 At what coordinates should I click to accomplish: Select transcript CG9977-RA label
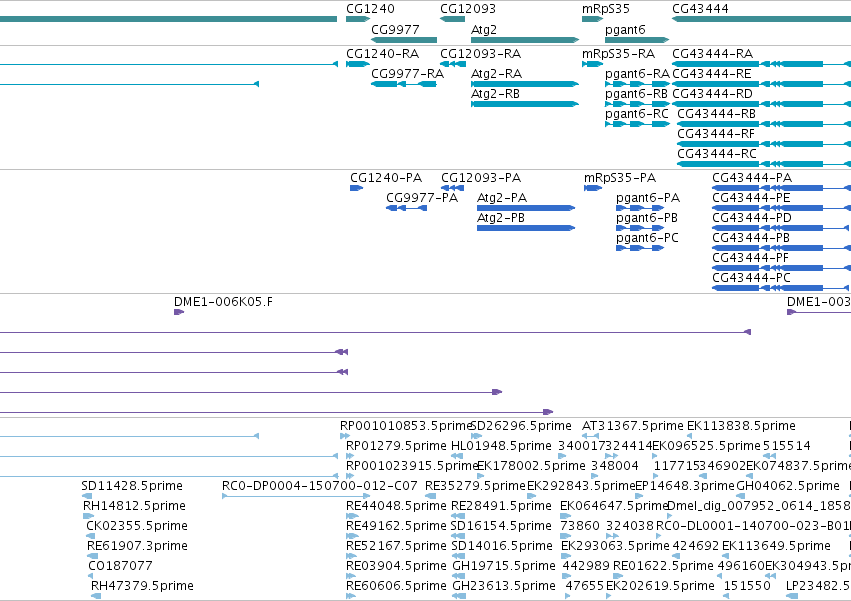(408, 74)
